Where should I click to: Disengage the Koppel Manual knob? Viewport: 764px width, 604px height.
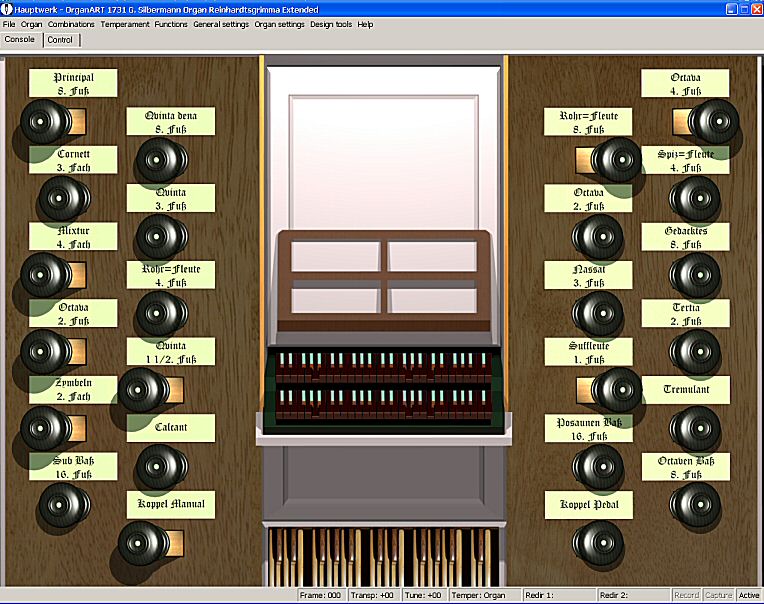(x=143, y=543)
